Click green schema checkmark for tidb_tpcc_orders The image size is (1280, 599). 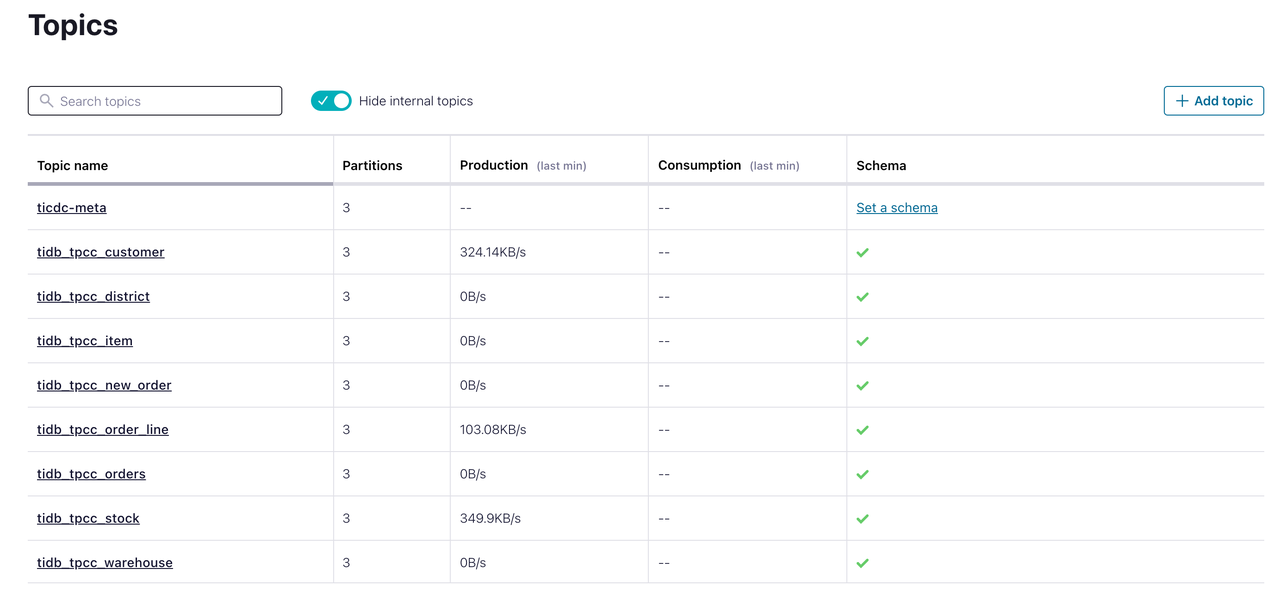(x=862, y=474)
